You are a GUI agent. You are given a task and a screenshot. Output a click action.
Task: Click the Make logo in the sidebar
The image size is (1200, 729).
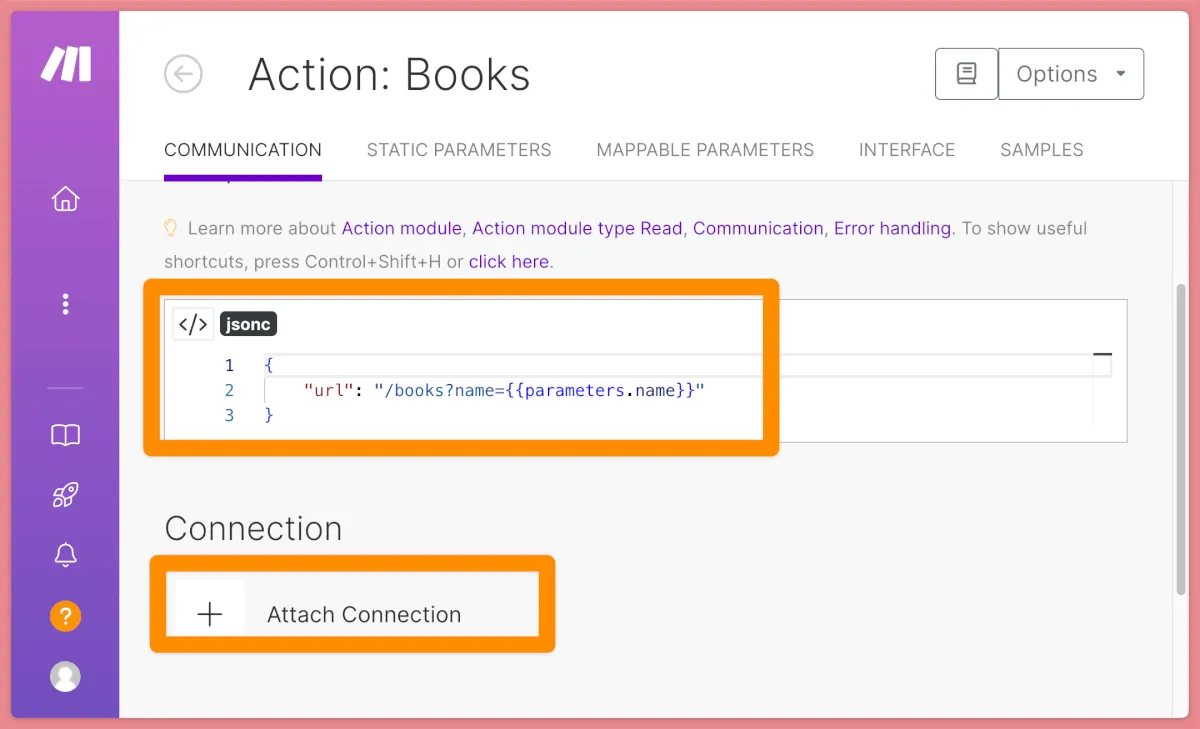point(66,64)
